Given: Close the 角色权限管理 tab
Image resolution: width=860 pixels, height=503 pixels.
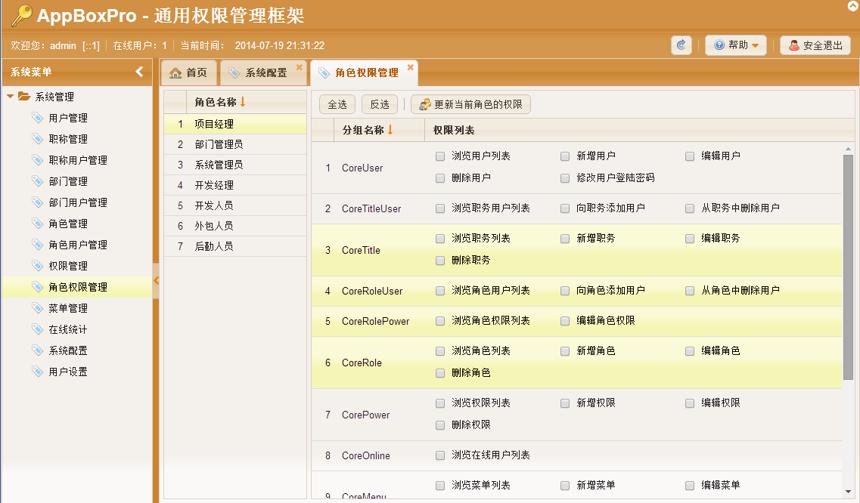Looking at the screenshot, I should [410, 67].
